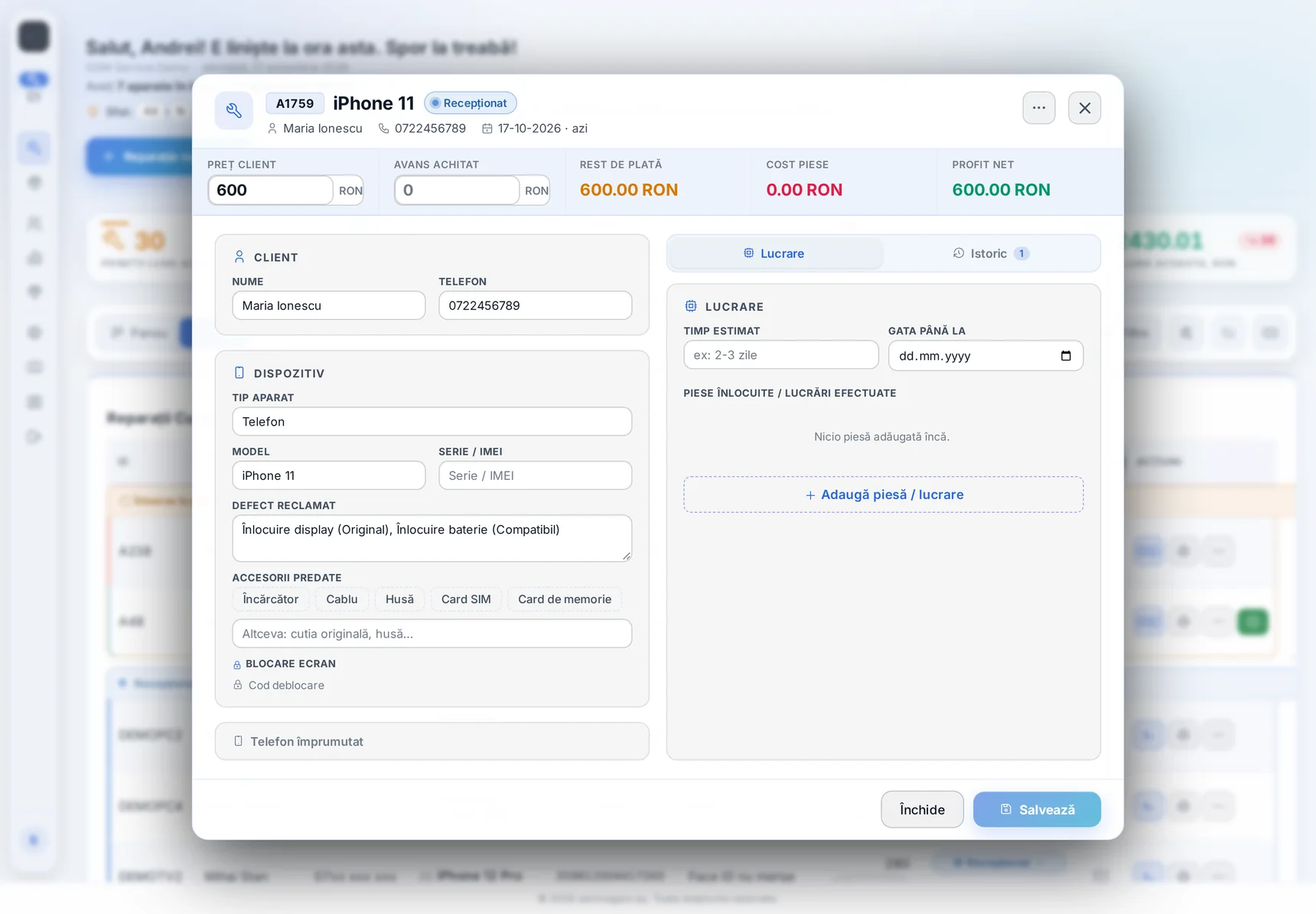The width and height of the screenshot is (1316, 914).
Task: Open the Tip aparat field showing Telefon
Action: (432, 422)
